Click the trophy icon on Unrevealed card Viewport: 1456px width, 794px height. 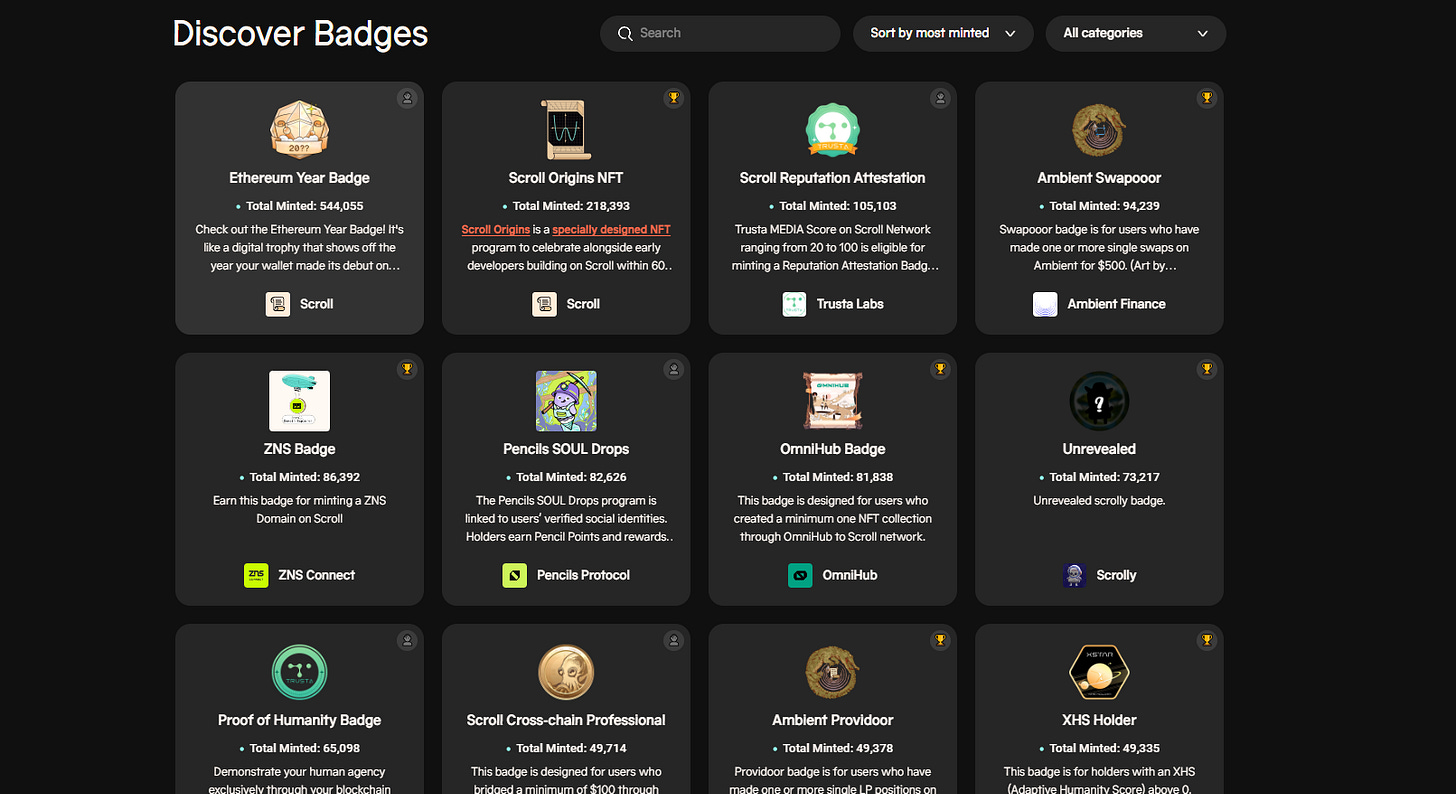1207,369
